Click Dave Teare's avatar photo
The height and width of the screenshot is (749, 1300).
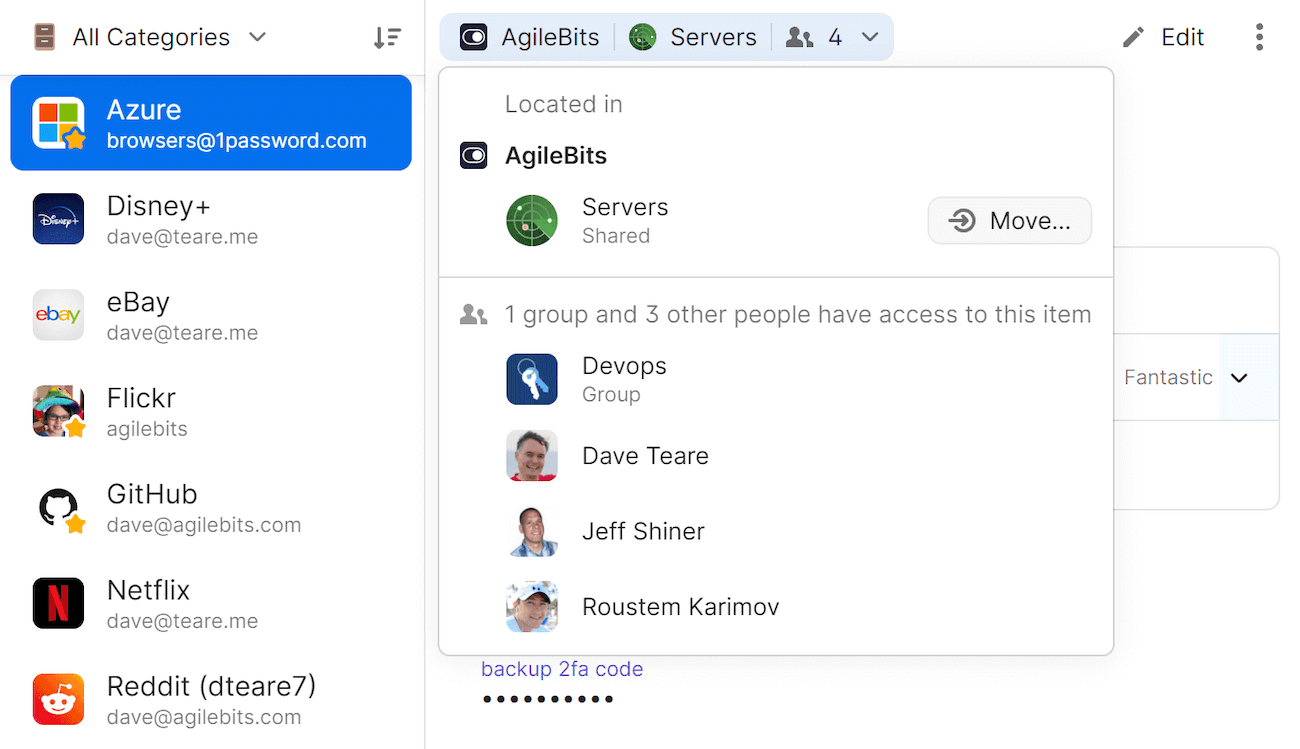(x=531, y=455)
